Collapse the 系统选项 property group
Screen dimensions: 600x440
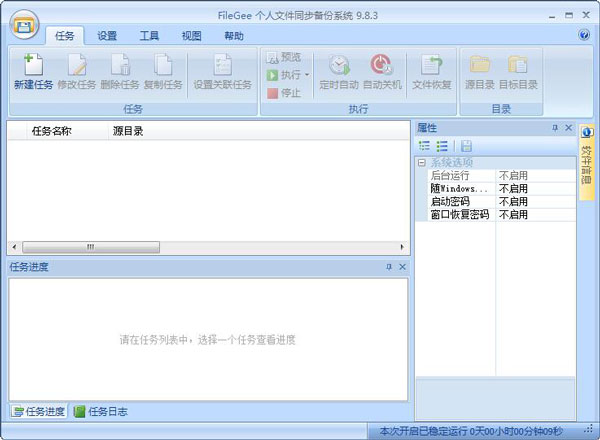click(x=422, y=162)
